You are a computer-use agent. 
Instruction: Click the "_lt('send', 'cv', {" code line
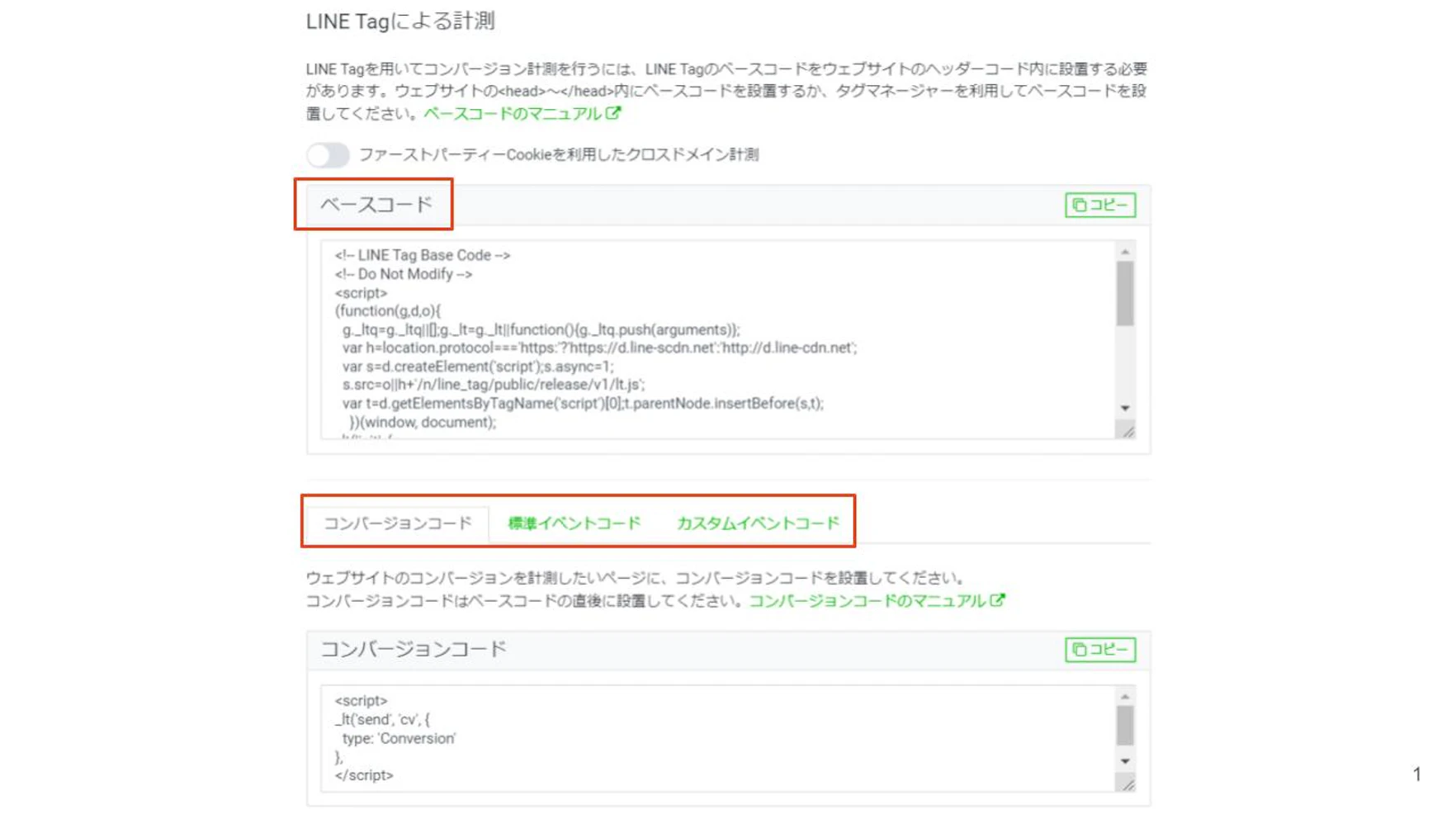pyautogui.click(x=382, y=720)
